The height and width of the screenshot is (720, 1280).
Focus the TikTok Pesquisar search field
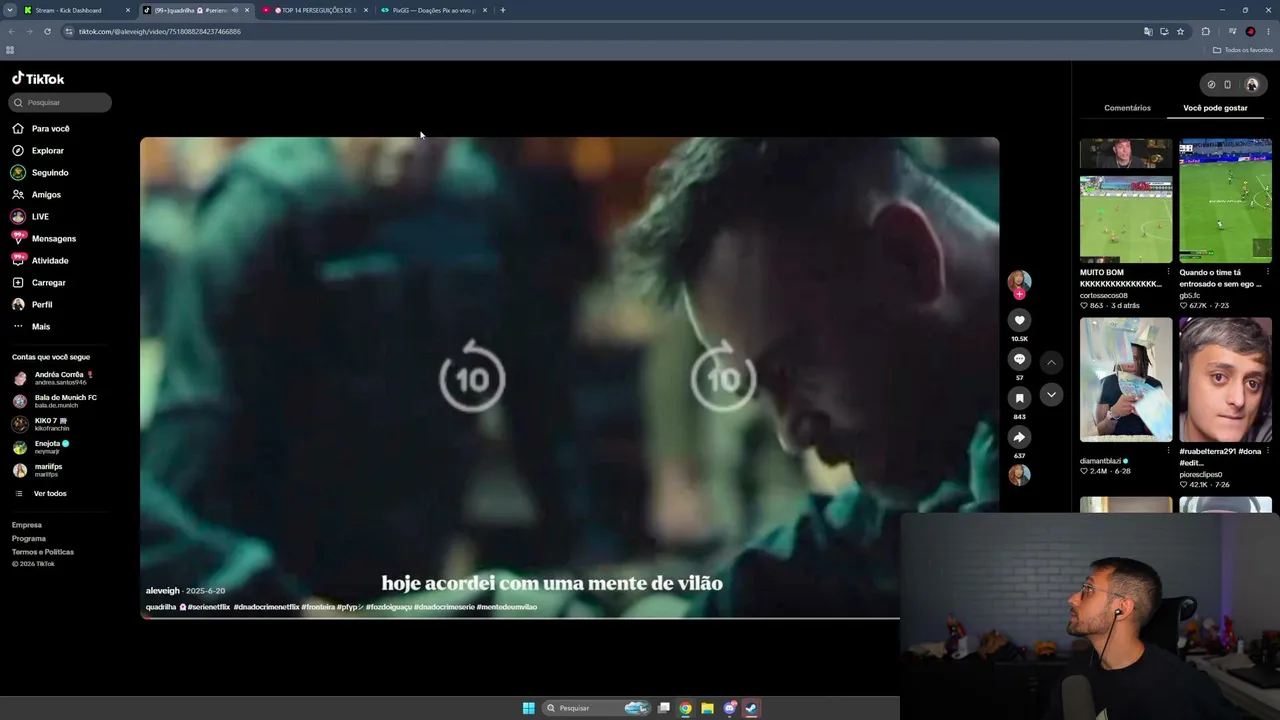(x=61, y=102)
